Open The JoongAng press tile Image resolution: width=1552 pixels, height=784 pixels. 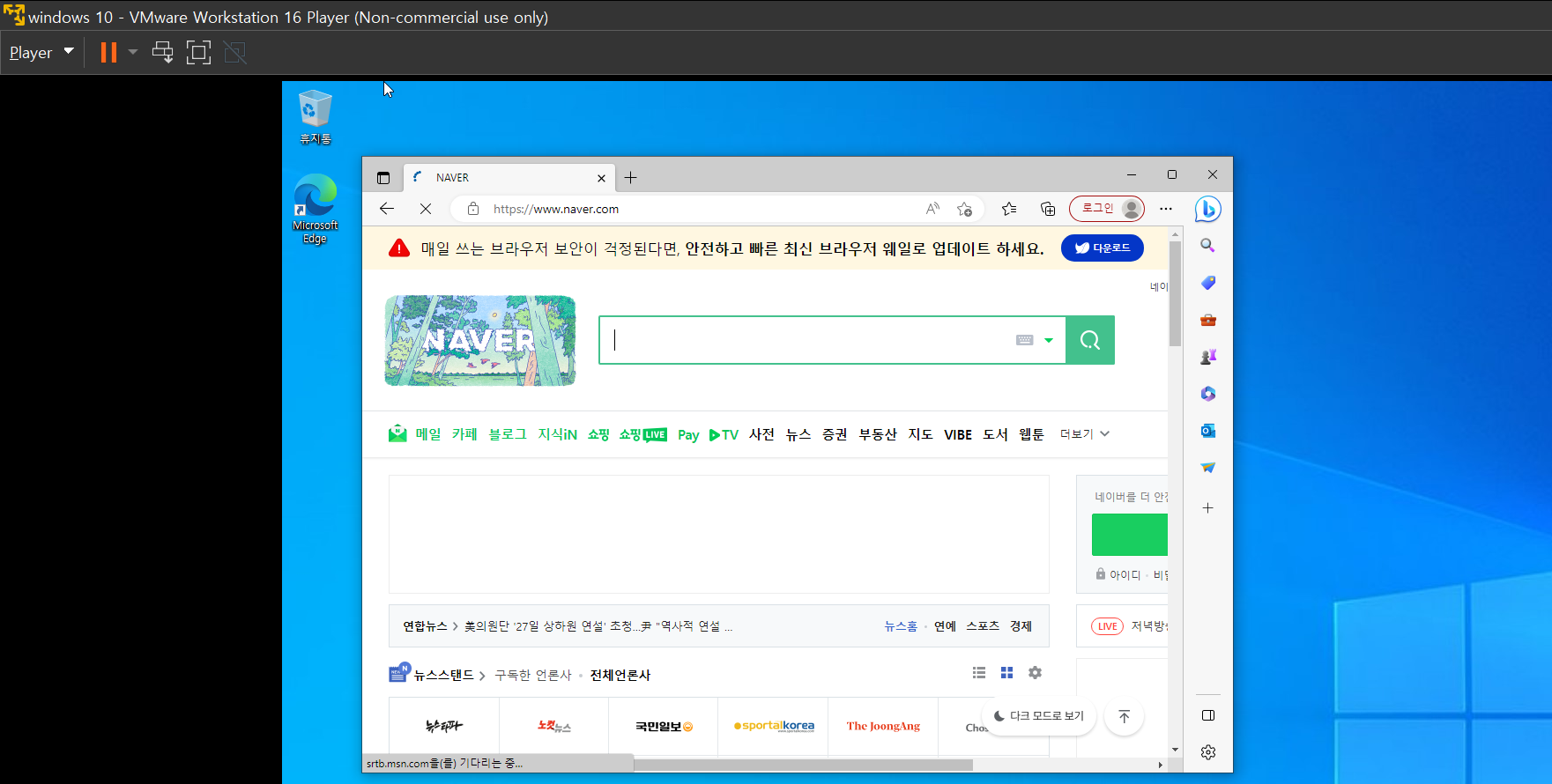tap(883, 727)
